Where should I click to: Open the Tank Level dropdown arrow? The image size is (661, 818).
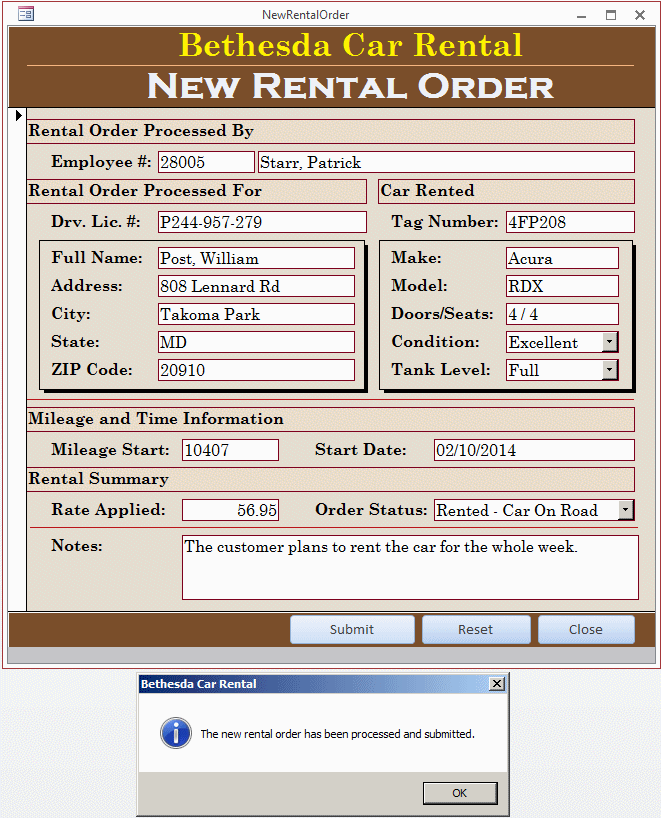(610, 370)
